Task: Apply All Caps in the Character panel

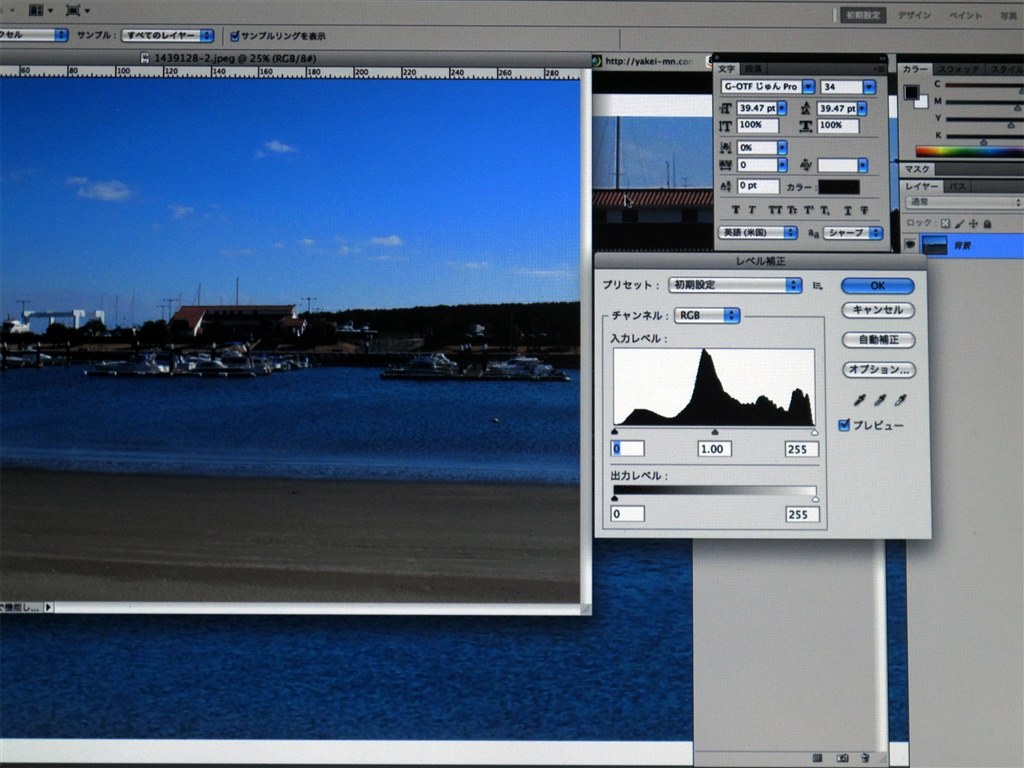Action: 775,210
